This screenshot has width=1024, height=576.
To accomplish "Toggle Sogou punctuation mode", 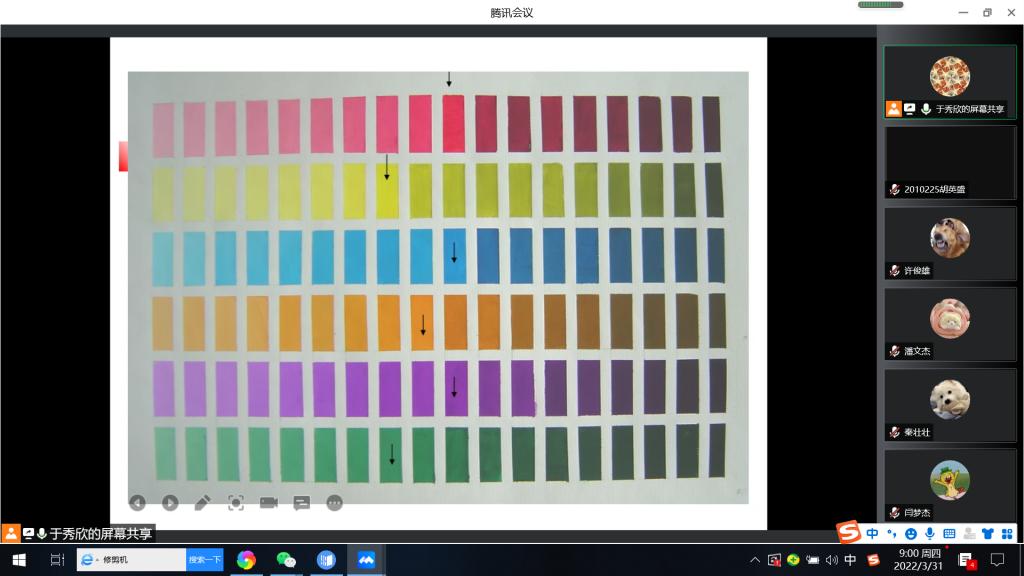I will pos(892,533).
